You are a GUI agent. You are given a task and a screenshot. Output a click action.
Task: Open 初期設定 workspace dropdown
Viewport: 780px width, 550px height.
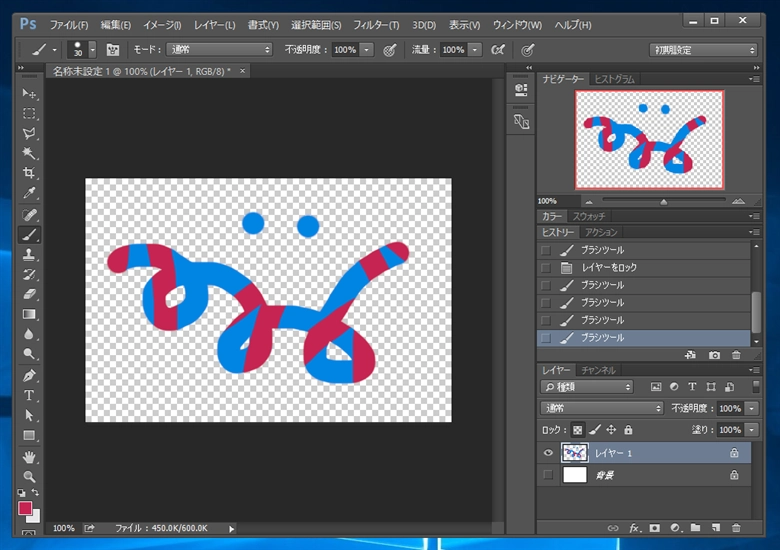coord(703,50)
